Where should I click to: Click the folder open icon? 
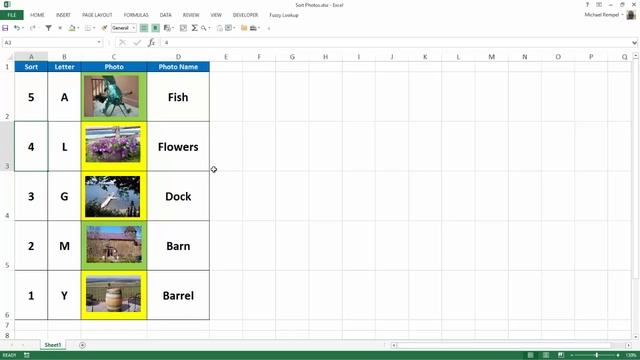(x=244, y=28)
